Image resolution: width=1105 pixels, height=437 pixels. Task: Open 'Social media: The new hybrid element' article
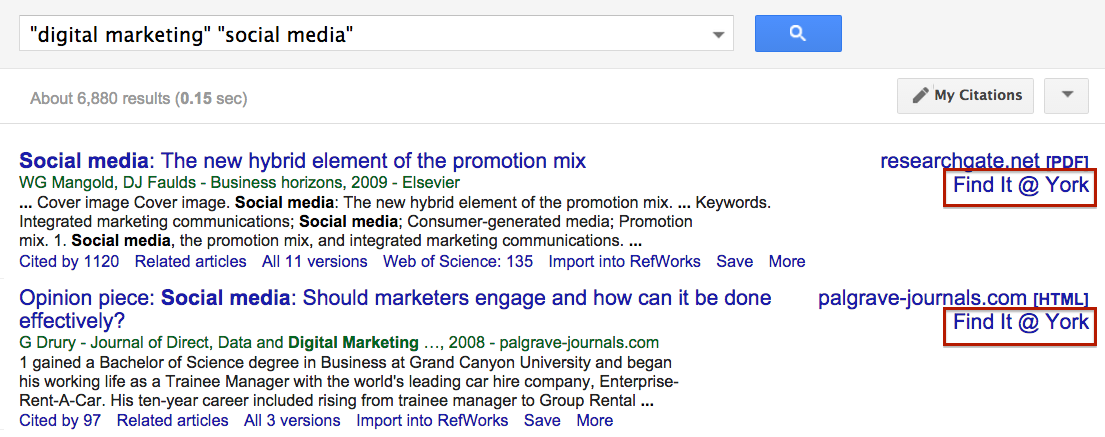click(302, 161)
